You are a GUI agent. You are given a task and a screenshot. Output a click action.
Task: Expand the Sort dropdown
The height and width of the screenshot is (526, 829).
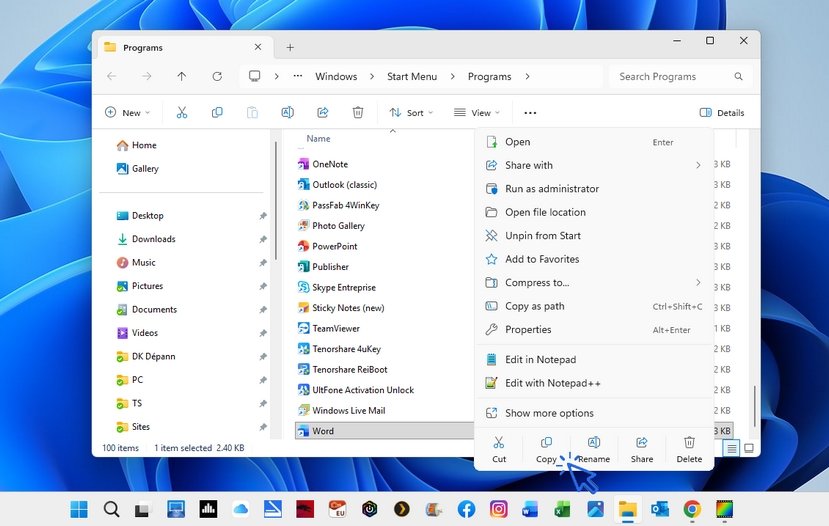pos(410,113)
